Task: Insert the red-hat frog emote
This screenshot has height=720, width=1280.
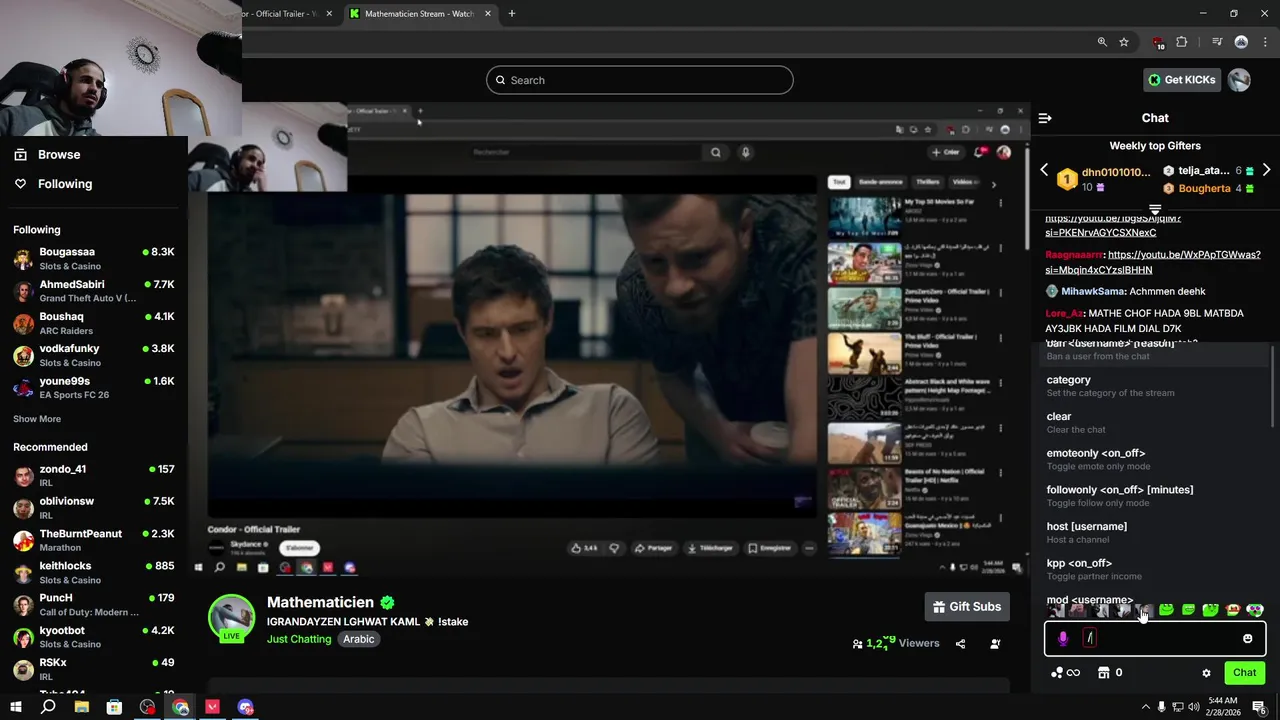Action: 1233,609
